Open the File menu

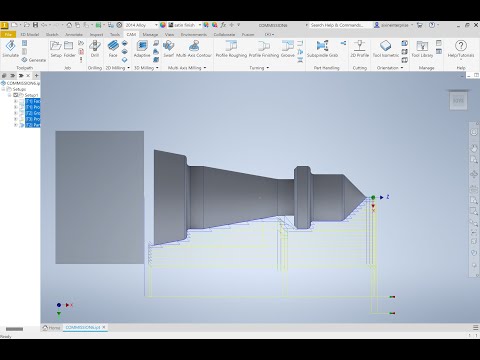8,34
